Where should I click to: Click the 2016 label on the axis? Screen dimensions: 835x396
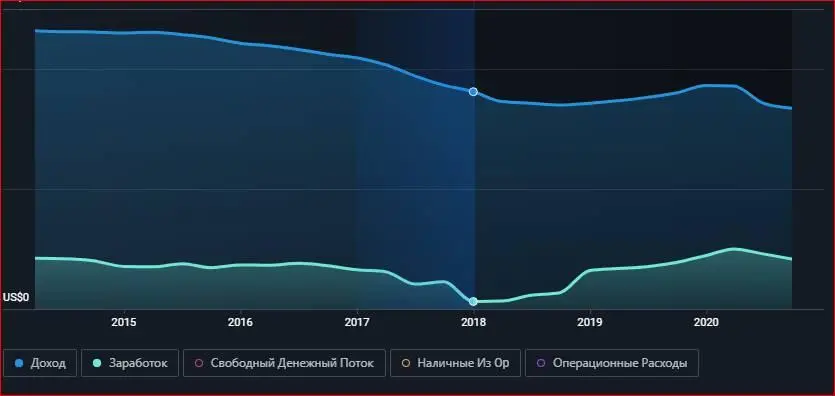(x=240, y=323)
